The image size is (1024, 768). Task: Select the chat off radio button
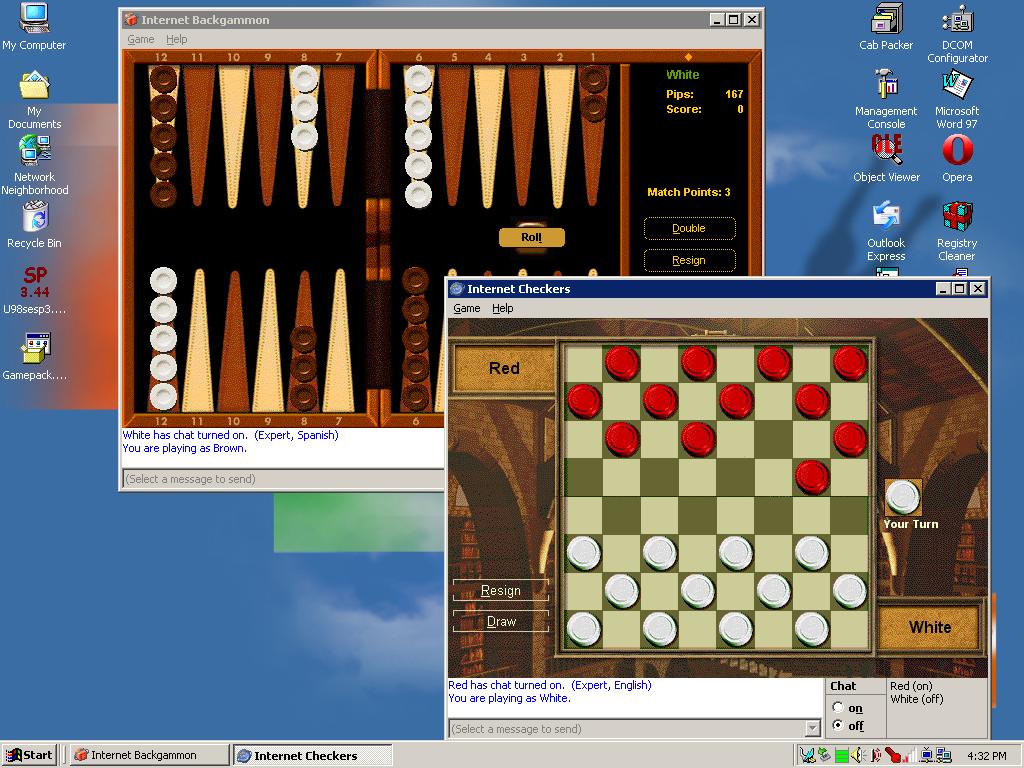[838, 725]
